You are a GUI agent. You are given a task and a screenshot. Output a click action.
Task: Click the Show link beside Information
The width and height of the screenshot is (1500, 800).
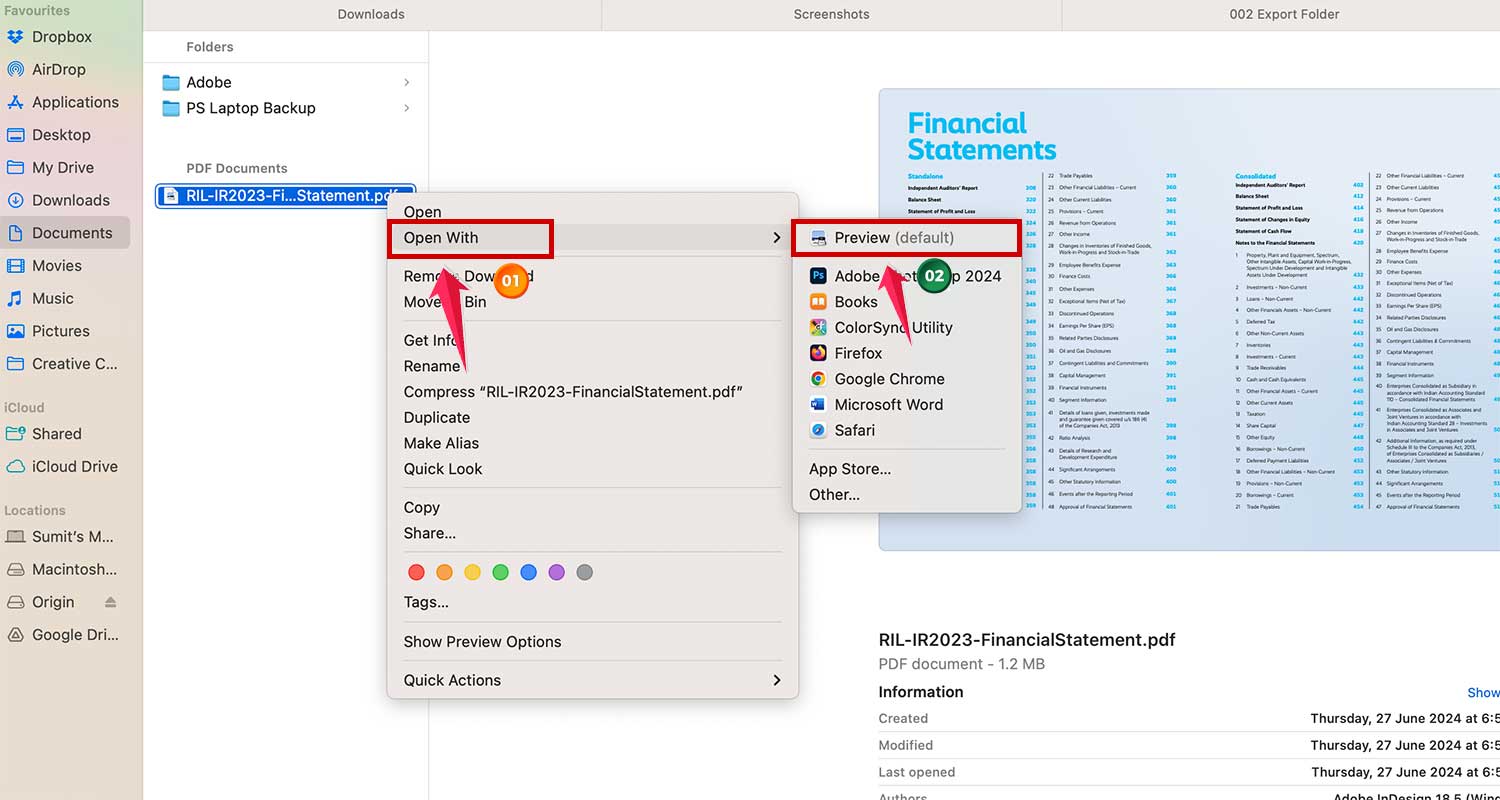[x=1482, y=692]
